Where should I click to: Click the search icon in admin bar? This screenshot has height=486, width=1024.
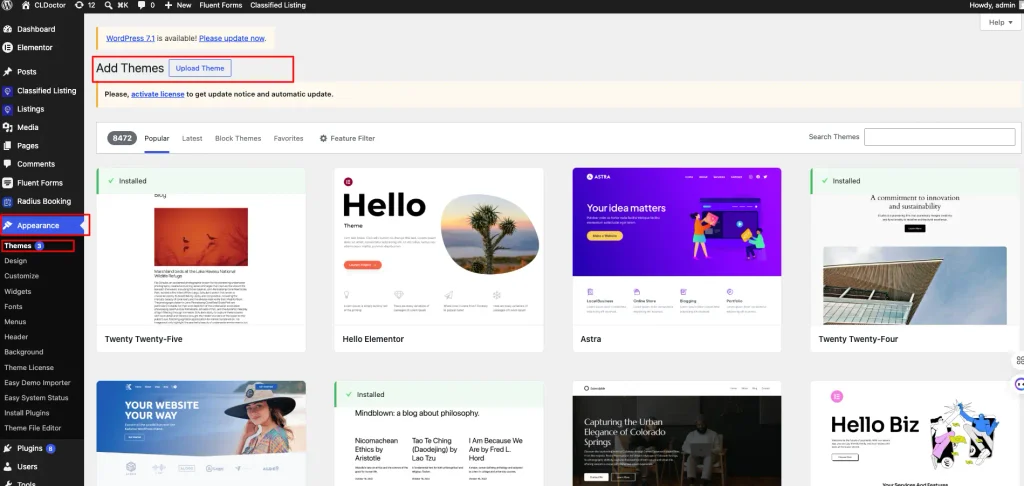coord(108,5)
